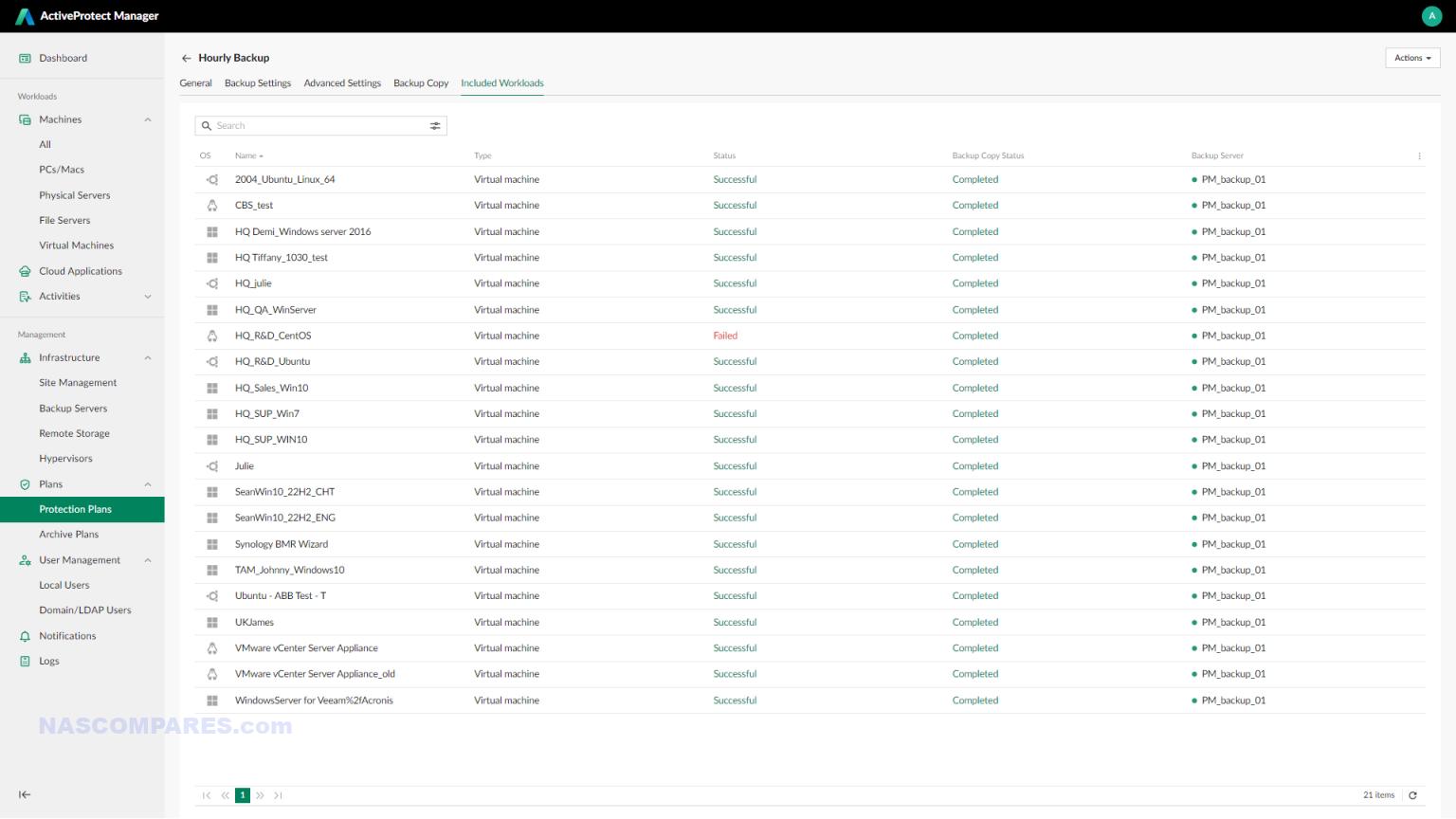The height and width of the screenshot is (819, 1456).
Task: Select the Machines sidebar icon
Action: (x=24, y=119)
